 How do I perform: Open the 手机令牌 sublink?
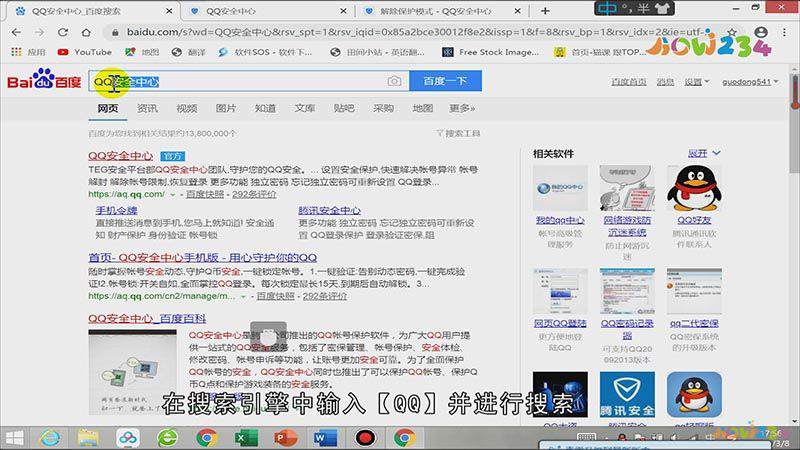[116, 210]
